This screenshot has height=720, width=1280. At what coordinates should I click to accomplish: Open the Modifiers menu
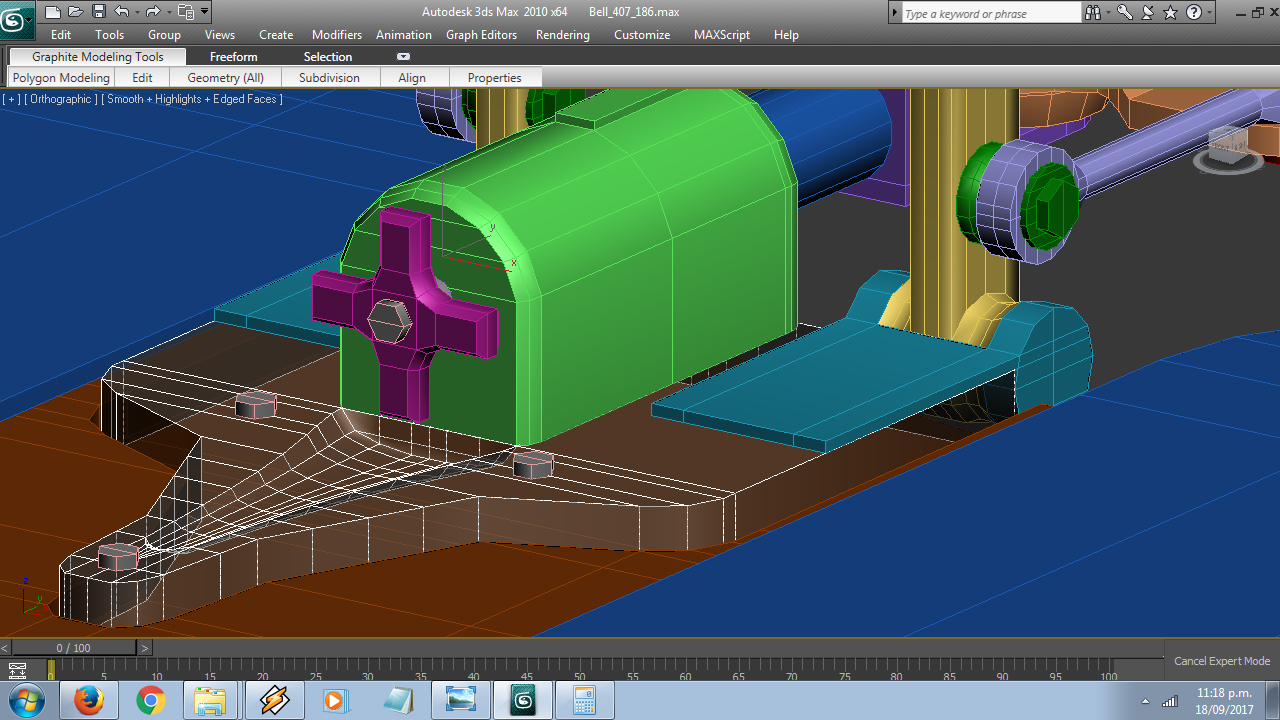(x=337, y=35)
